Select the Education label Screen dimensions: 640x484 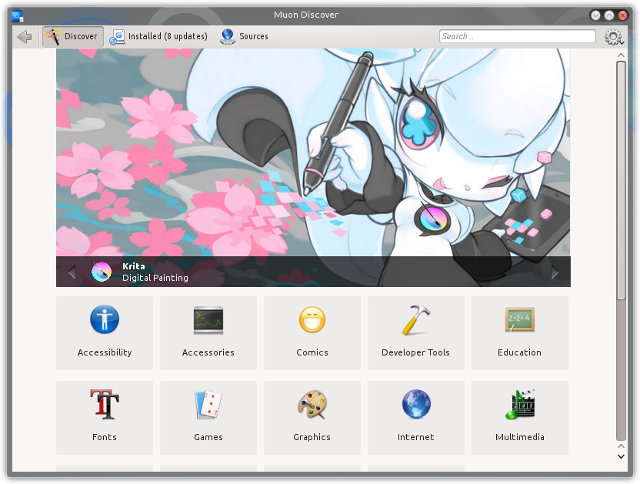520,353
